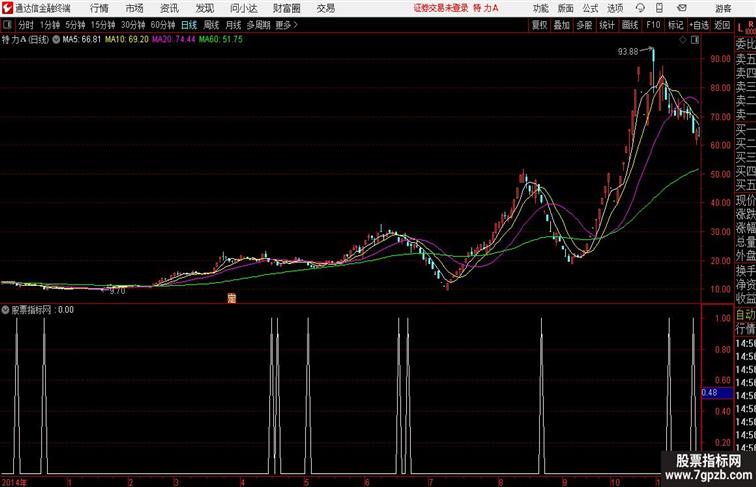Open the 资讯 menu

click(x=169, y=8)
